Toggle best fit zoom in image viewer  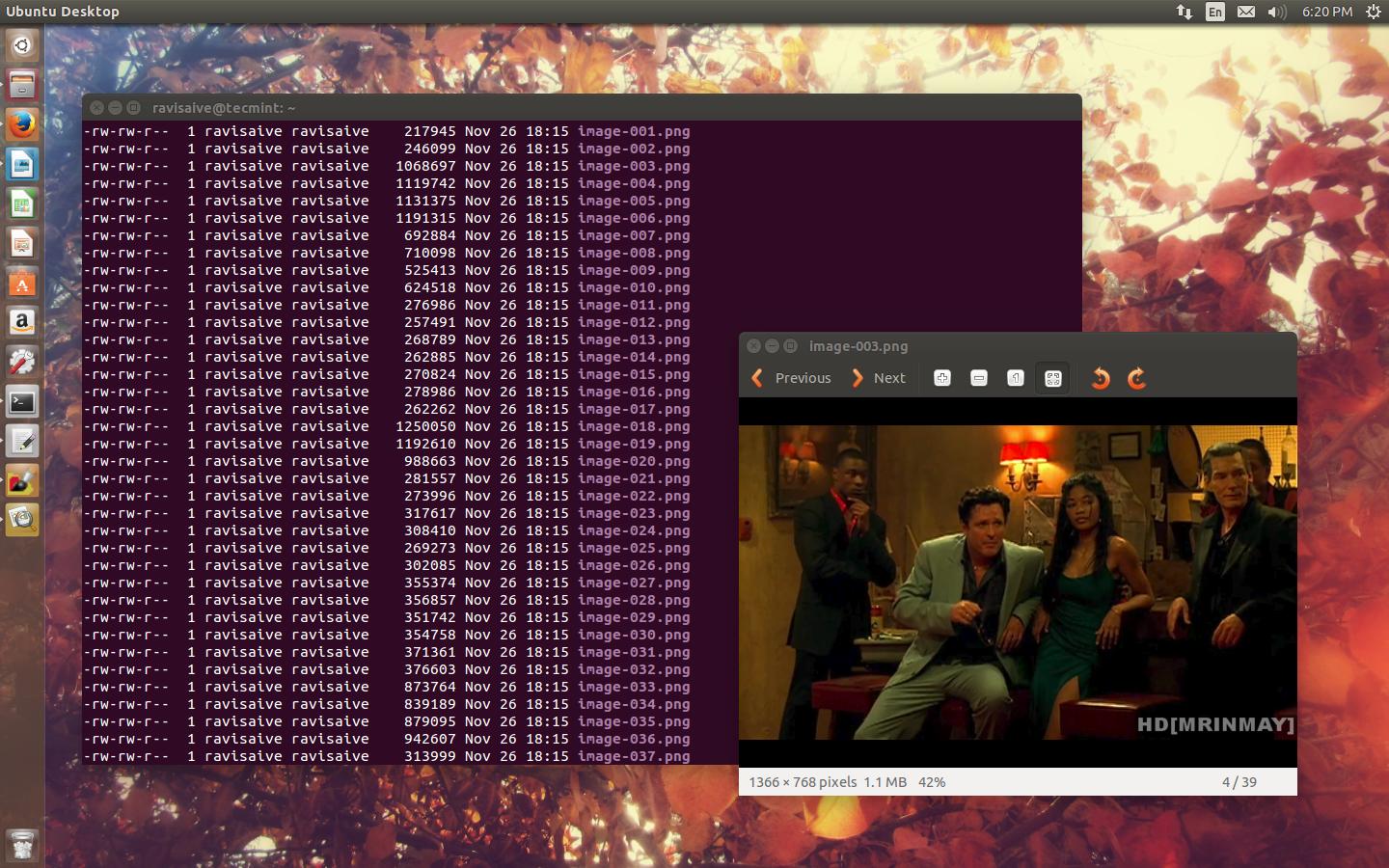point(1052,378)
